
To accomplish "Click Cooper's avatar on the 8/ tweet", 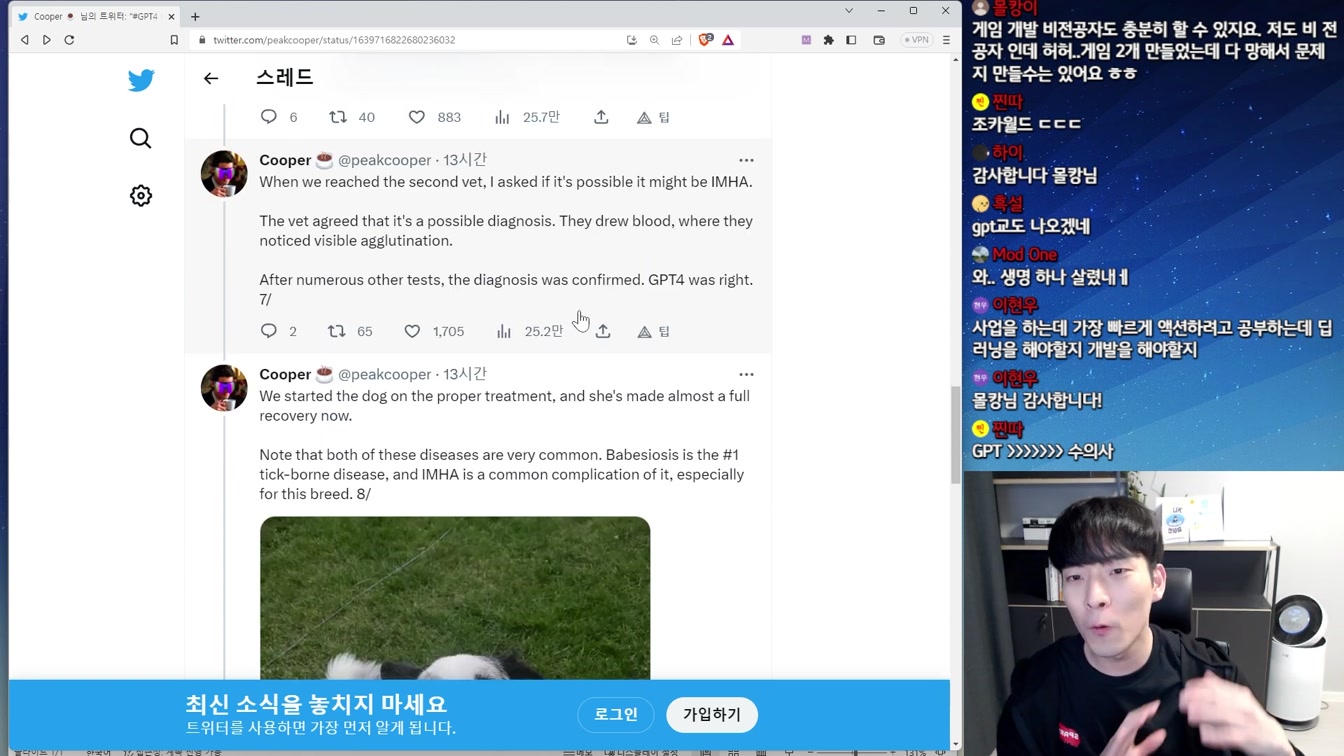I will click(224, 388).
